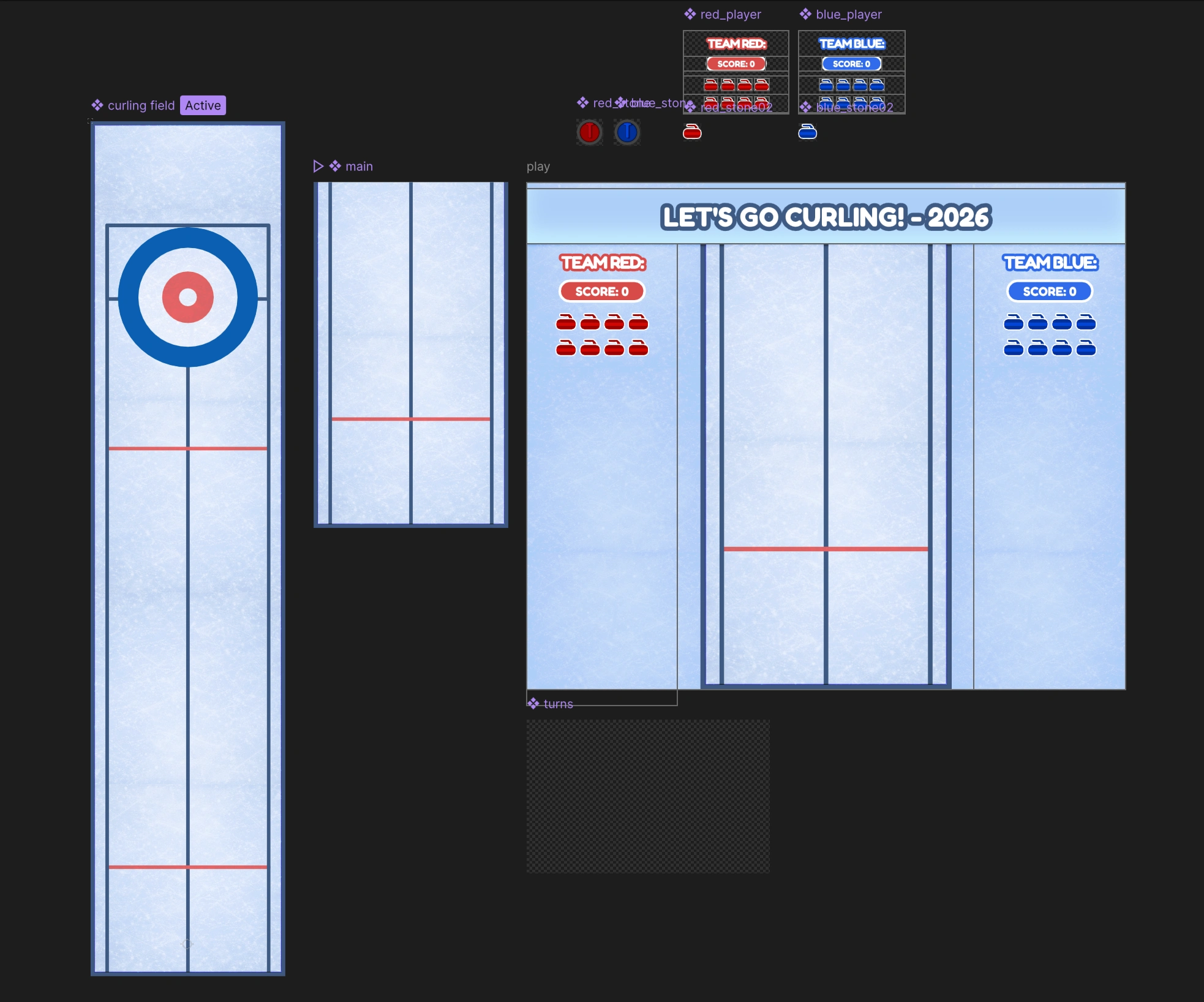This screenshot has height=1002, width=1204.
Task: Click the red top-view stone component
Action: pos(589,132)
